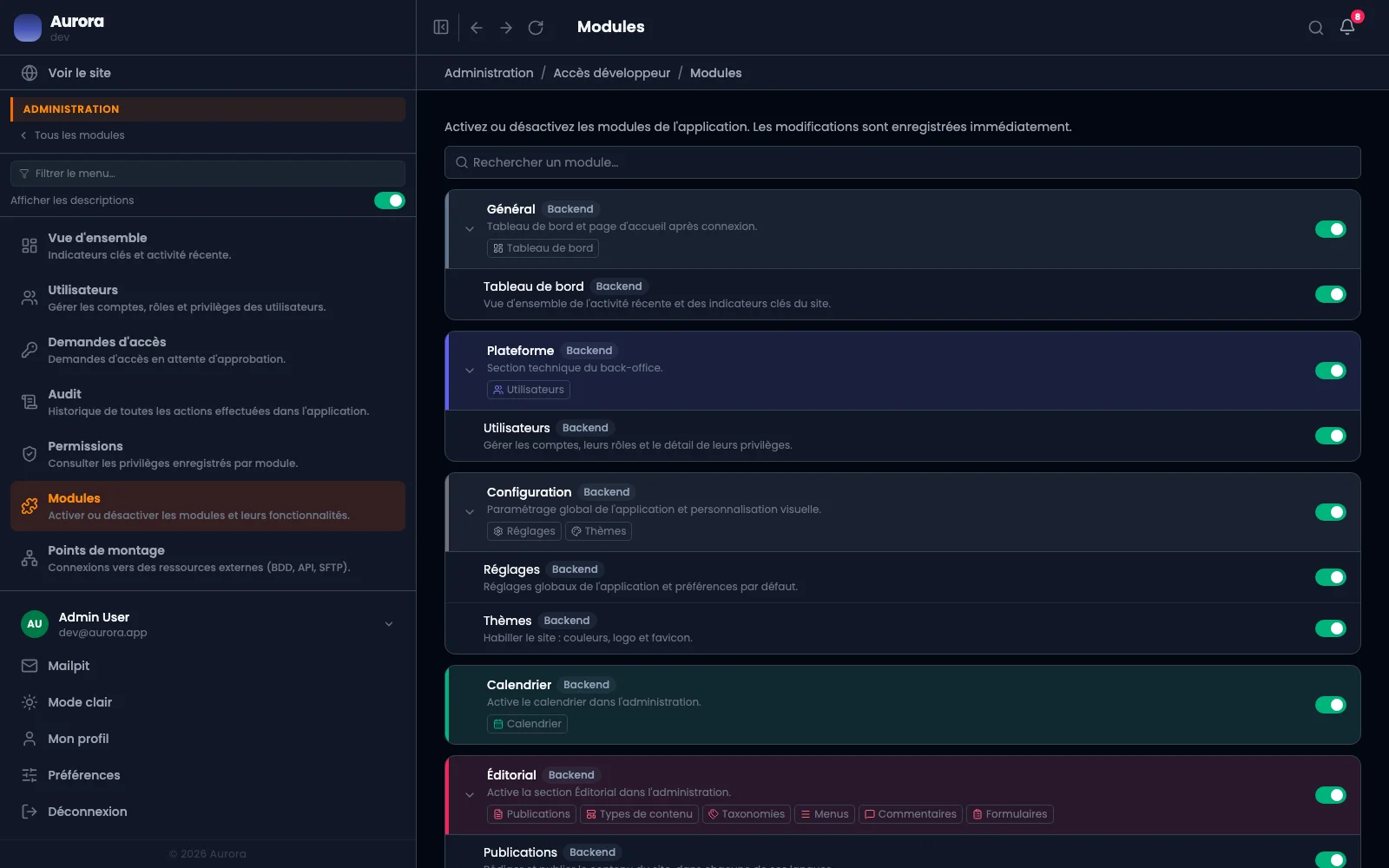
Task: Click the globe icon beside Voir le site
Action: pos(30,73)
